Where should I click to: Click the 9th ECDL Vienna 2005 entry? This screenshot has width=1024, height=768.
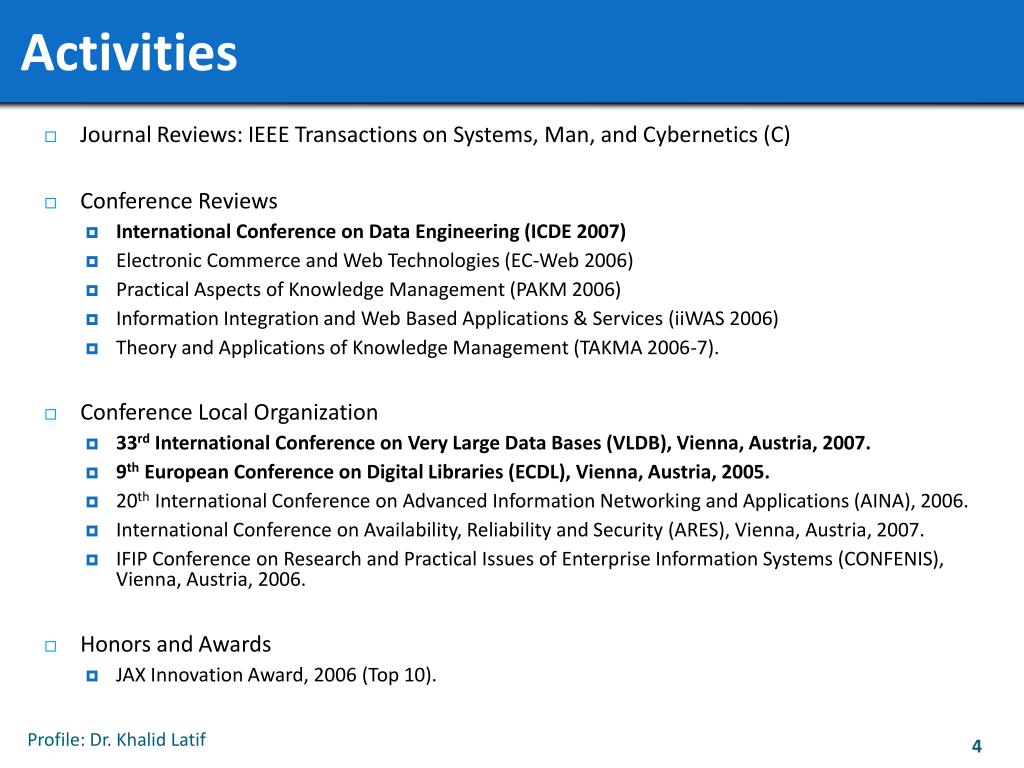443,472
